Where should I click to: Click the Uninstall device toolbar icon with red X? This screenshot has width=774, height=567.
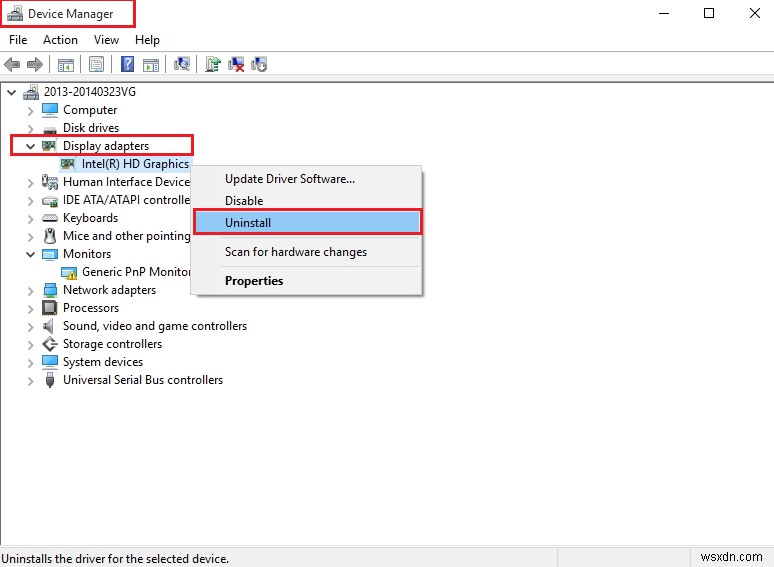coord(236,64)
